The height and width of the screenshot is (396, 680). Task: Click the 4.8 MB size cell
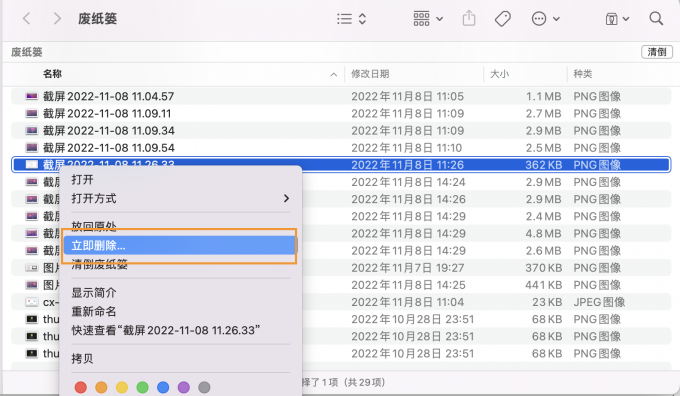(543, 234)
